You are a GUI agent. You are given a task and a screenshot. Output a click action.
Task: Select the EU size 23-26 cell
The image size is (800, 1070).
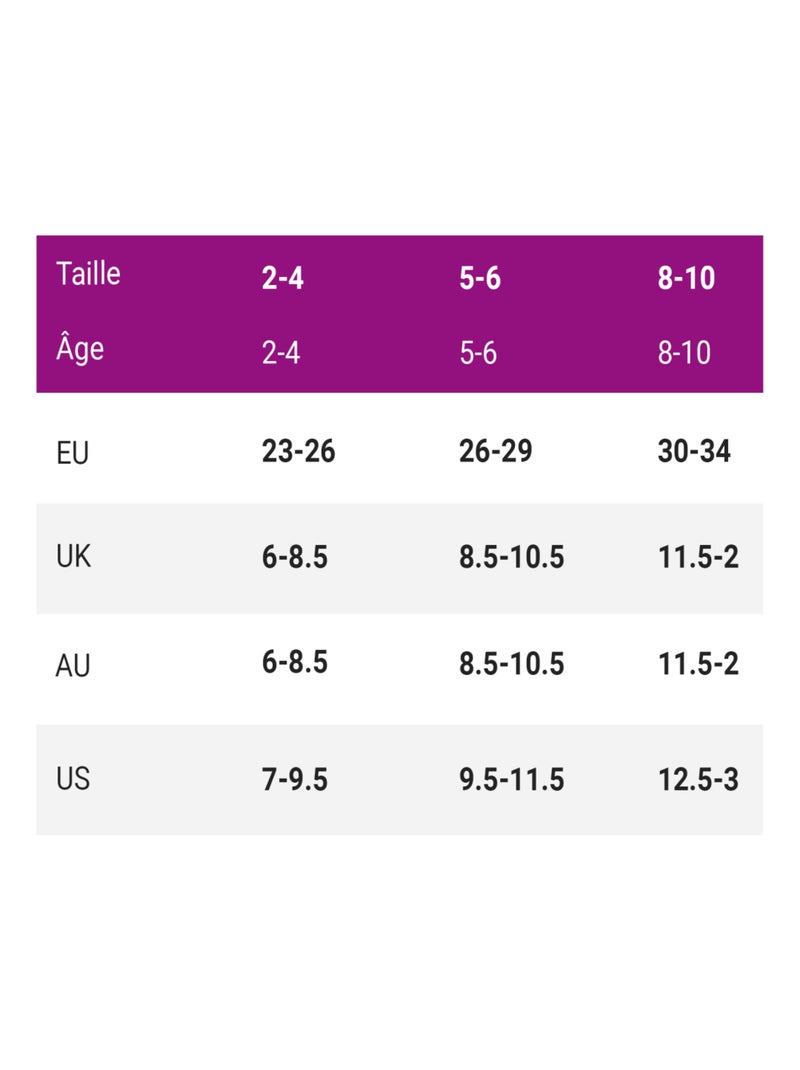click(298, 451)
